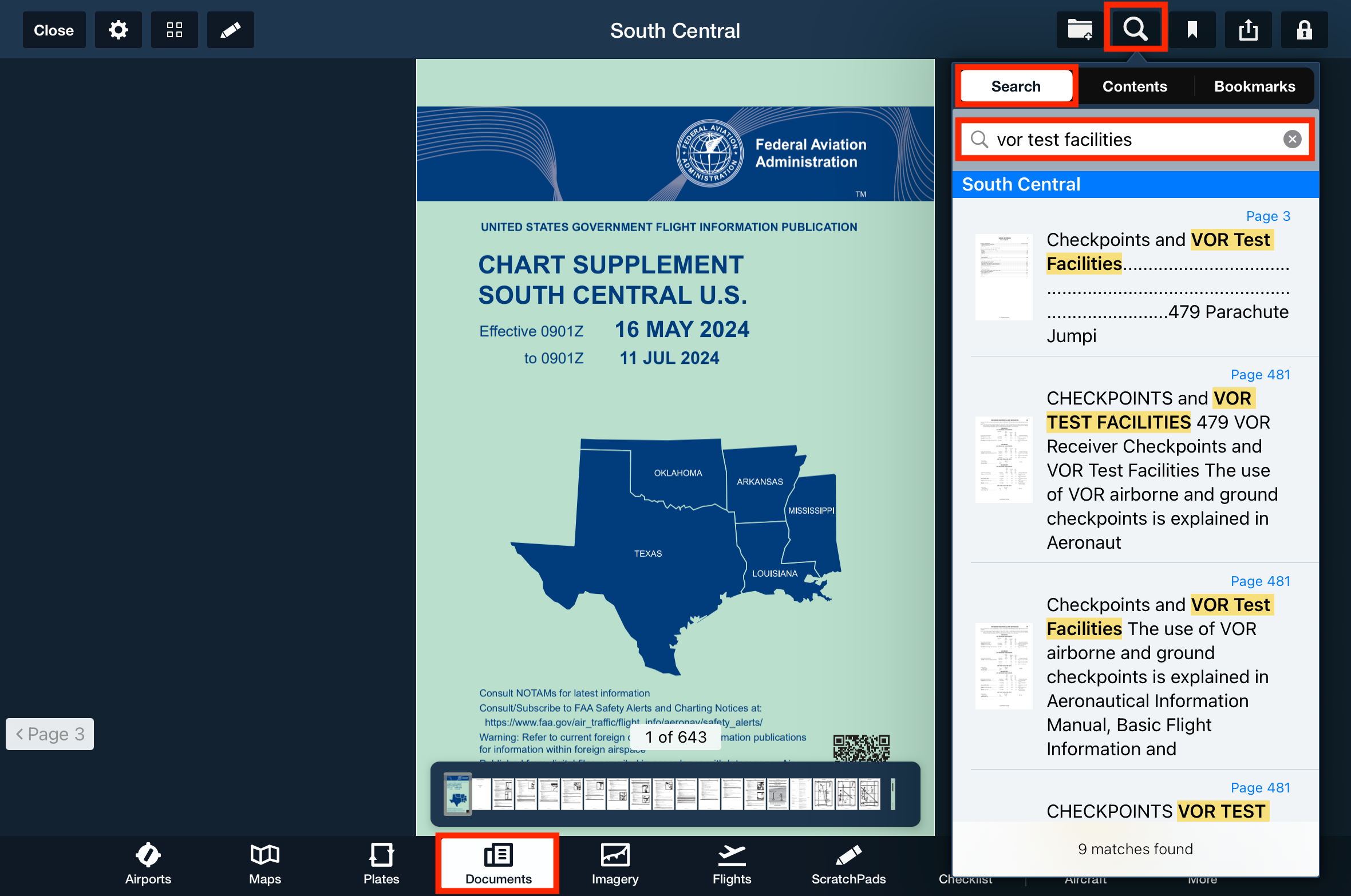
Task: Select the pencil annotation tool
Action: 230,30
